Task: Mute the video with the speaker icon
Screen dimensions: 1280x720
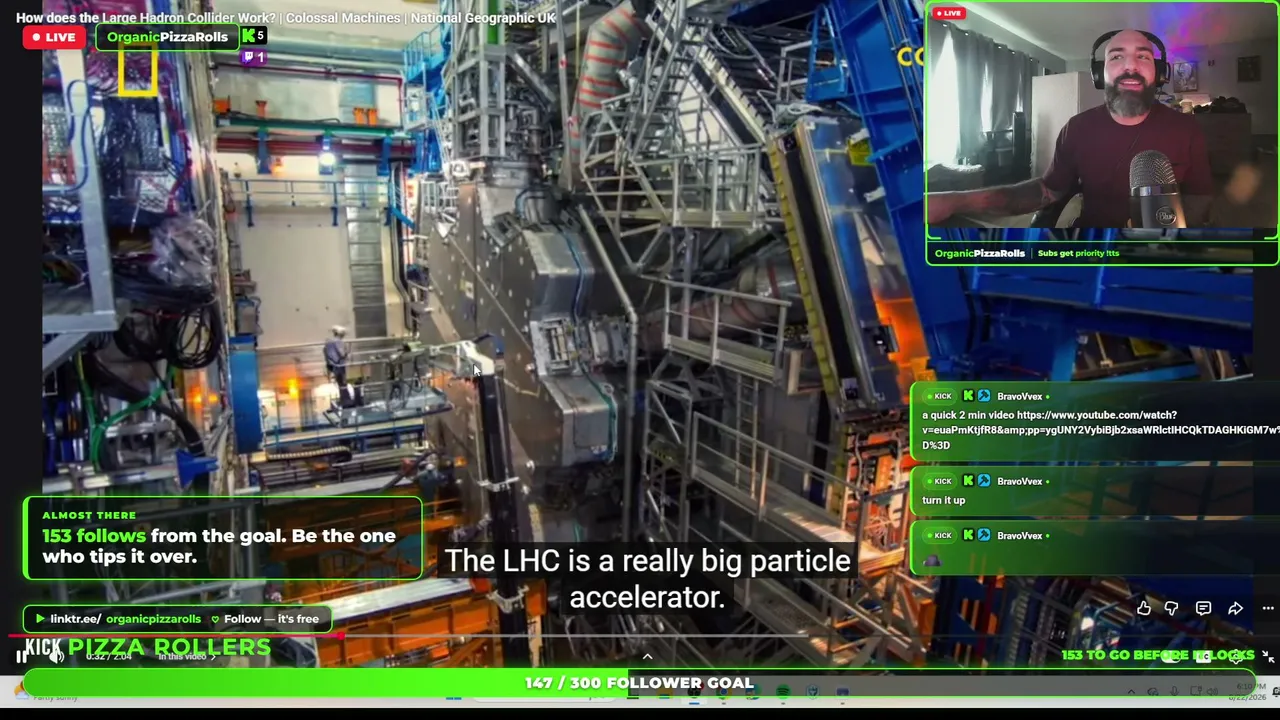Action: pos(57,657)
